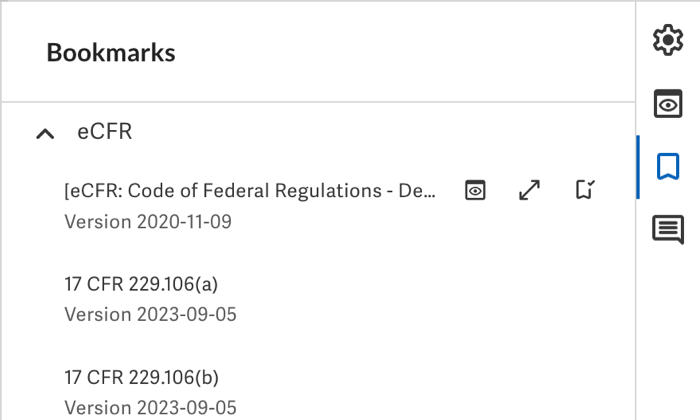Open the settings gear in the sidebar

(667, 40)
